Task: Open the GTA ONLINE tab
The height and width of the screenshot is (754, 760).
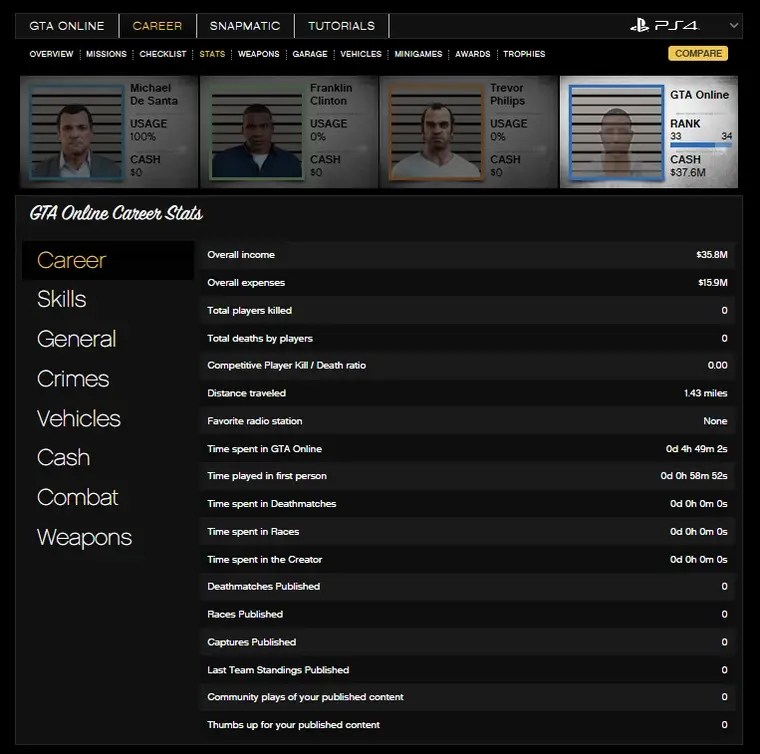Action: click(67, 26)
